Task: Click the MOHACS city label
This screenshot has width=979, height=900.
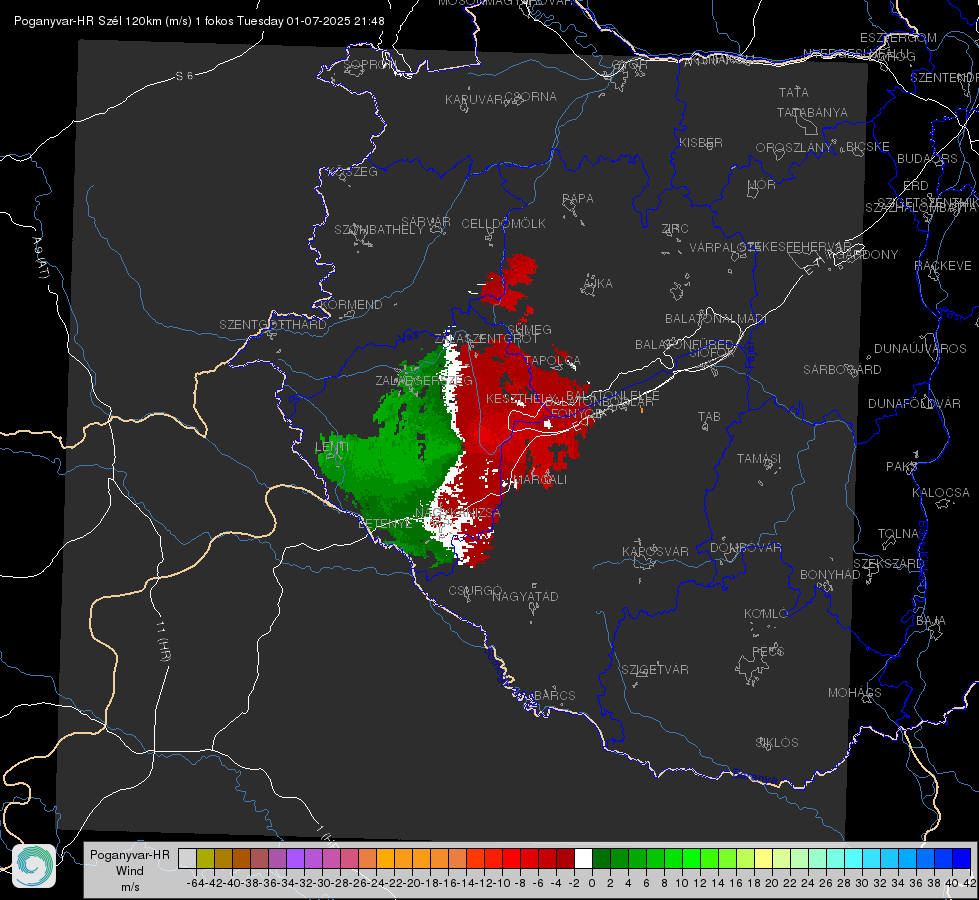Action: 855,692
